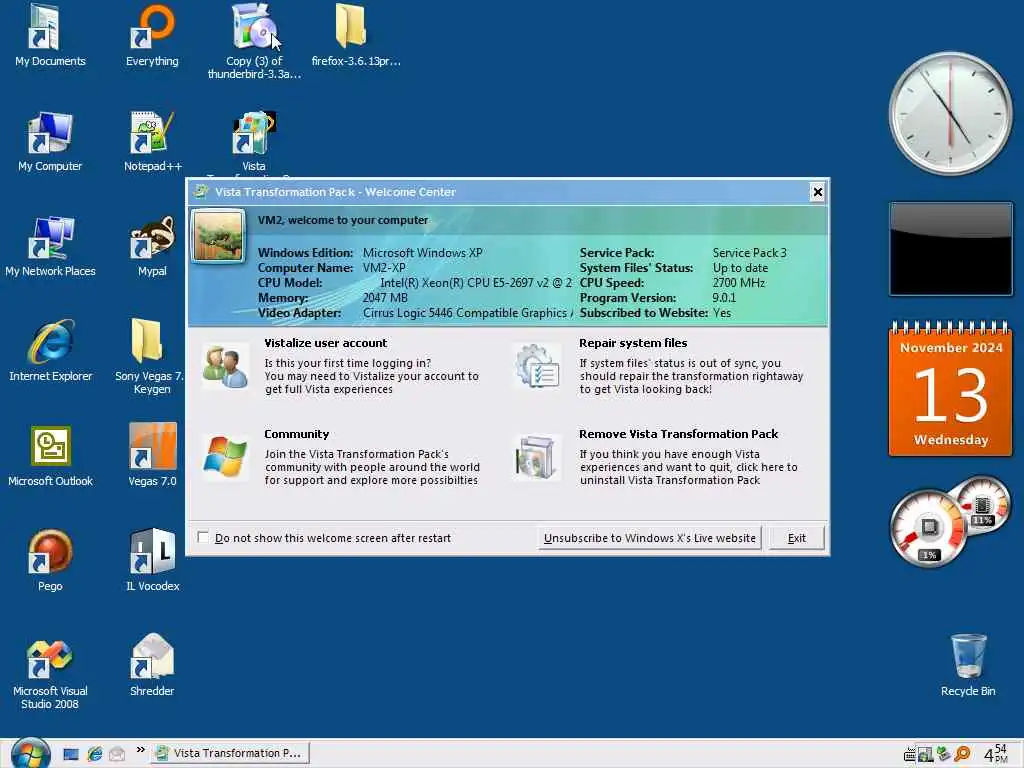The image size is (1024, 768).
Task: Click the Repair system files gear icon
Action: tap(536, 366)
